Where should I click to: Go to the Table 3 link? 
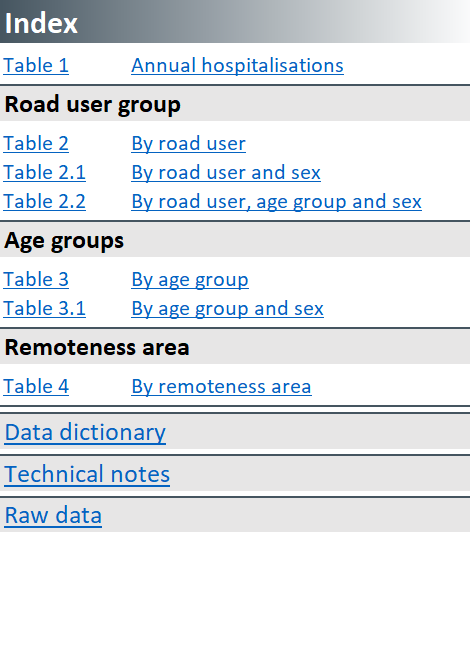pyautogui.click(x=36, y=279)
